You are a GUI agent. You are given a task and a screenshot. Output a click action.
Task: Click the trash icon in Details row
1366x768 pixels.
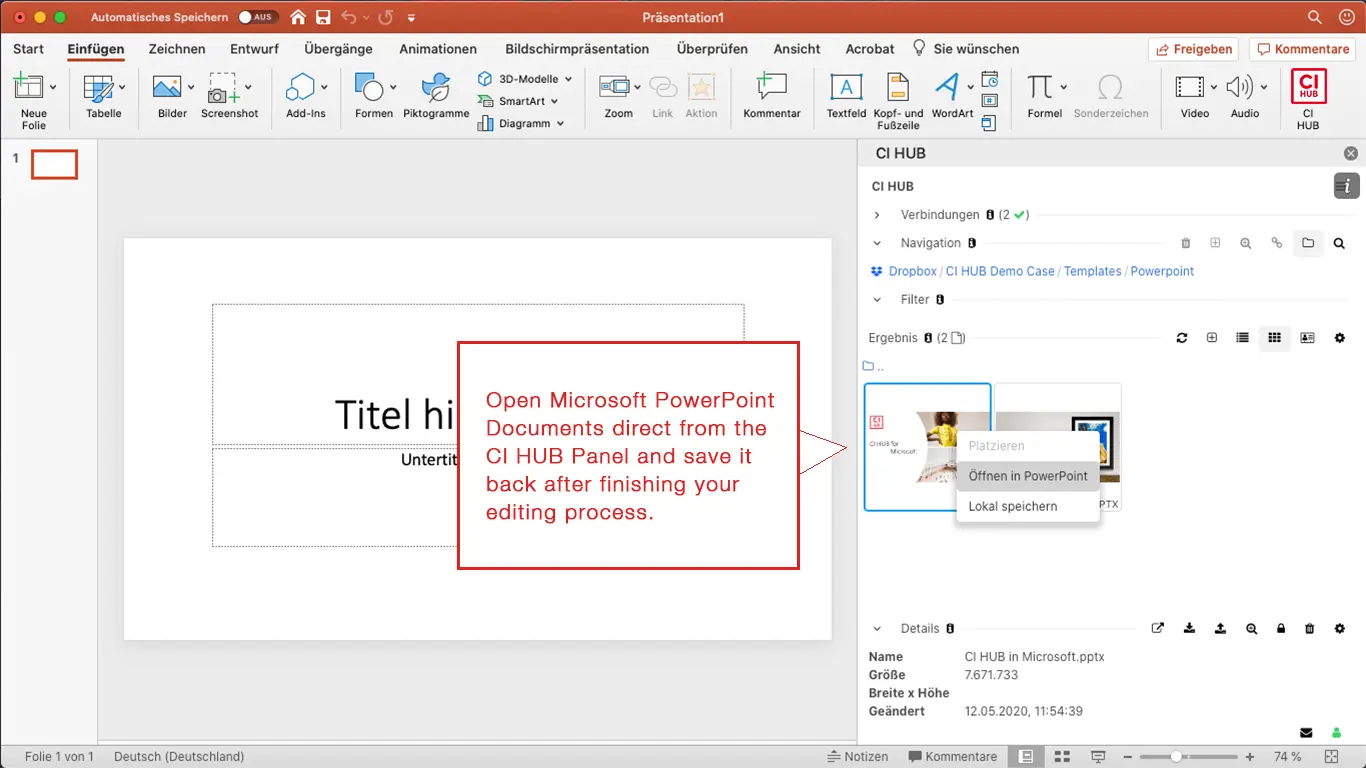(x=1310, y=629)
